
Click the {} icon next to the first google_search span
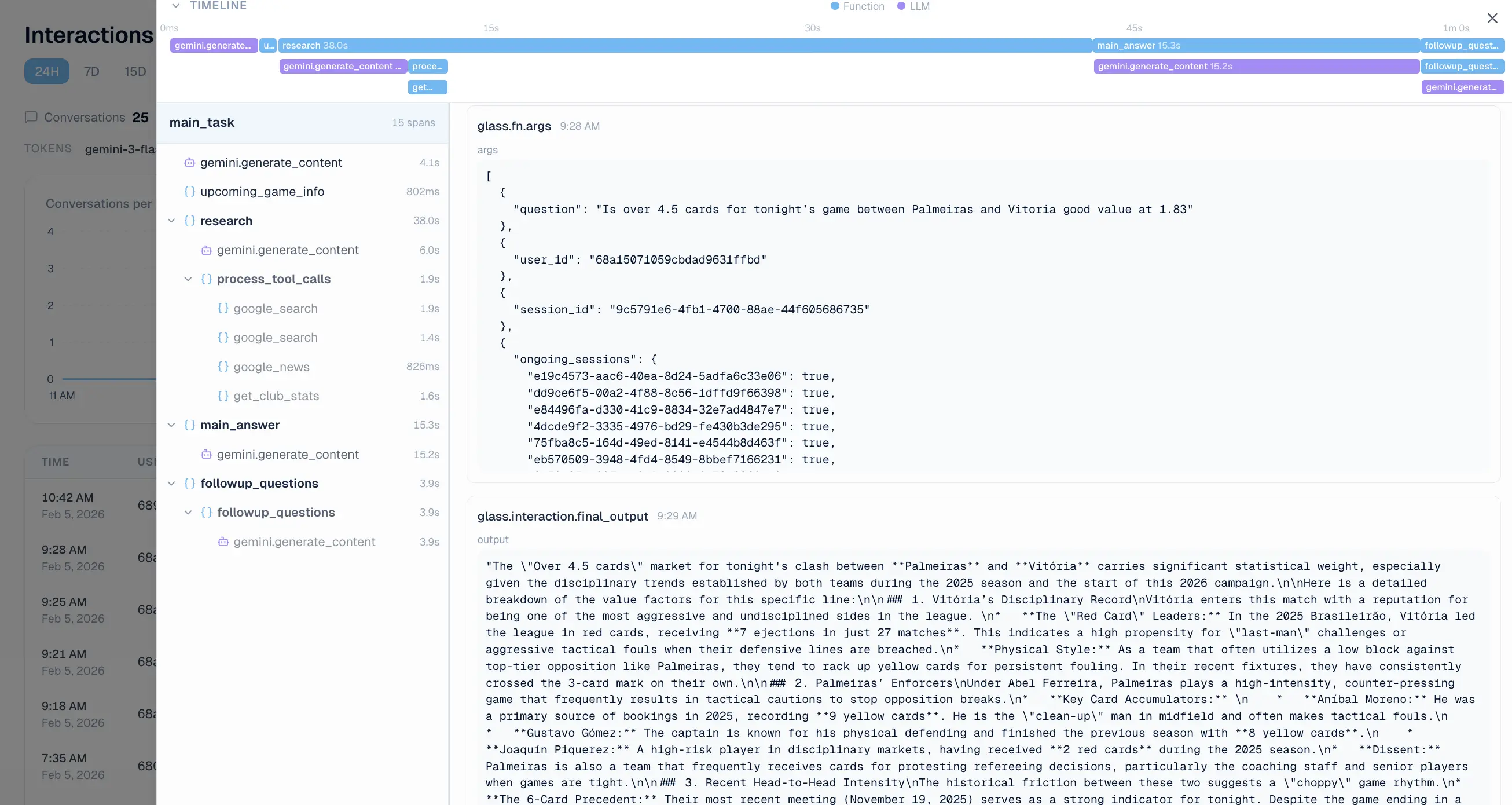click(x=222, y=308)
